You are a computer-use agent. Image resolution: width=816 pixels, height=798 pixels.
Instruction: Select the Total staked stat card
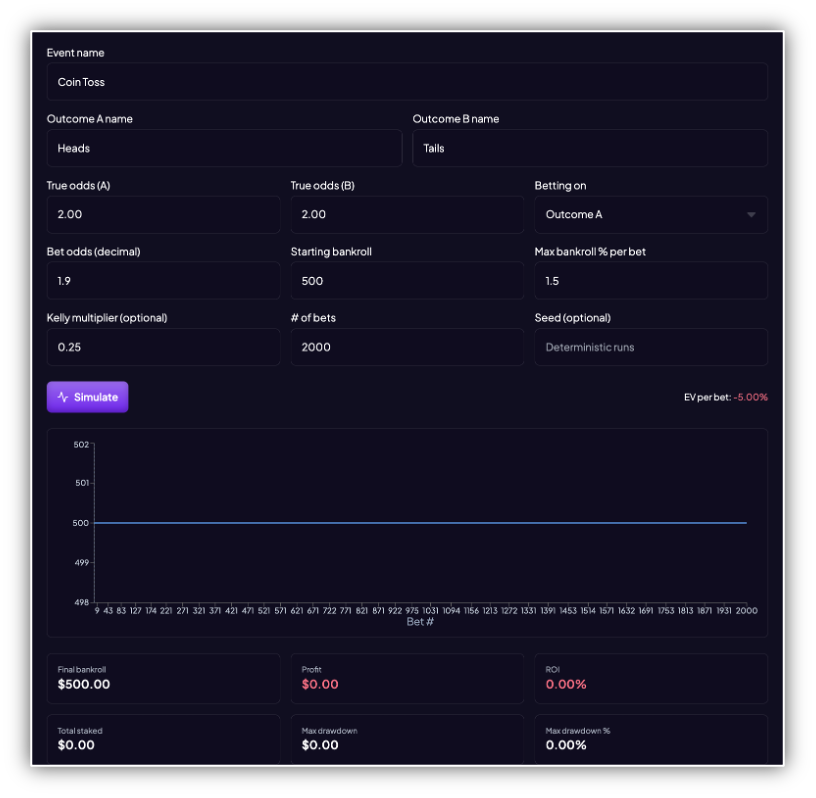[x=163, y=738]
